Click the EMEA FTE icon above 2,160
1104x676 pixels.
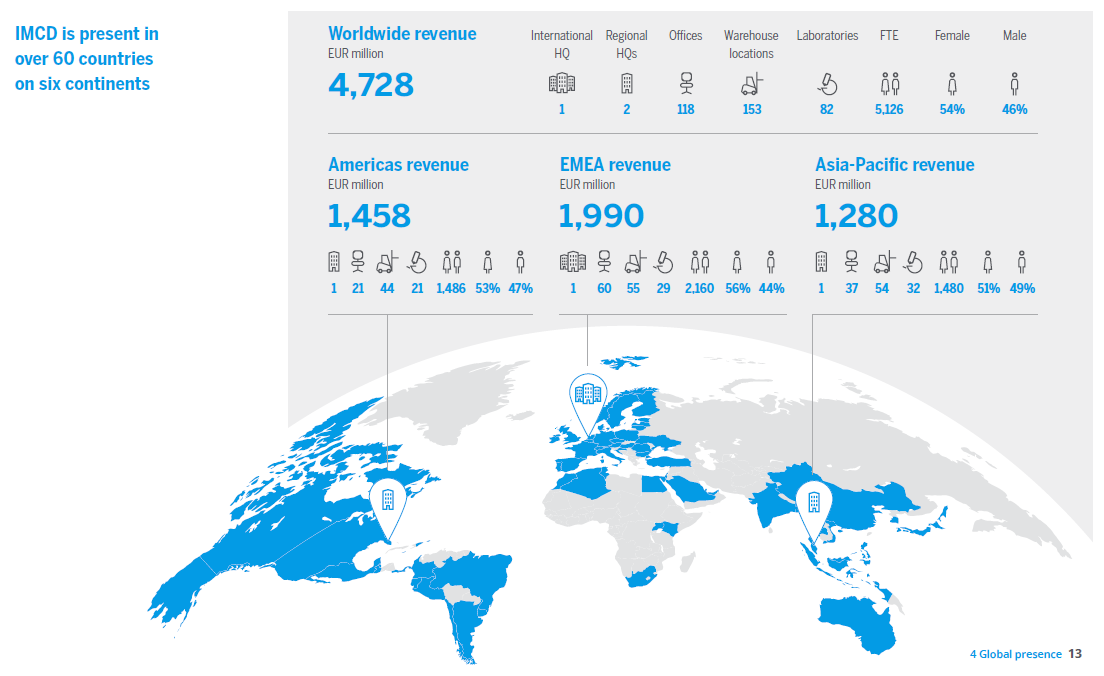coord(700,262)
